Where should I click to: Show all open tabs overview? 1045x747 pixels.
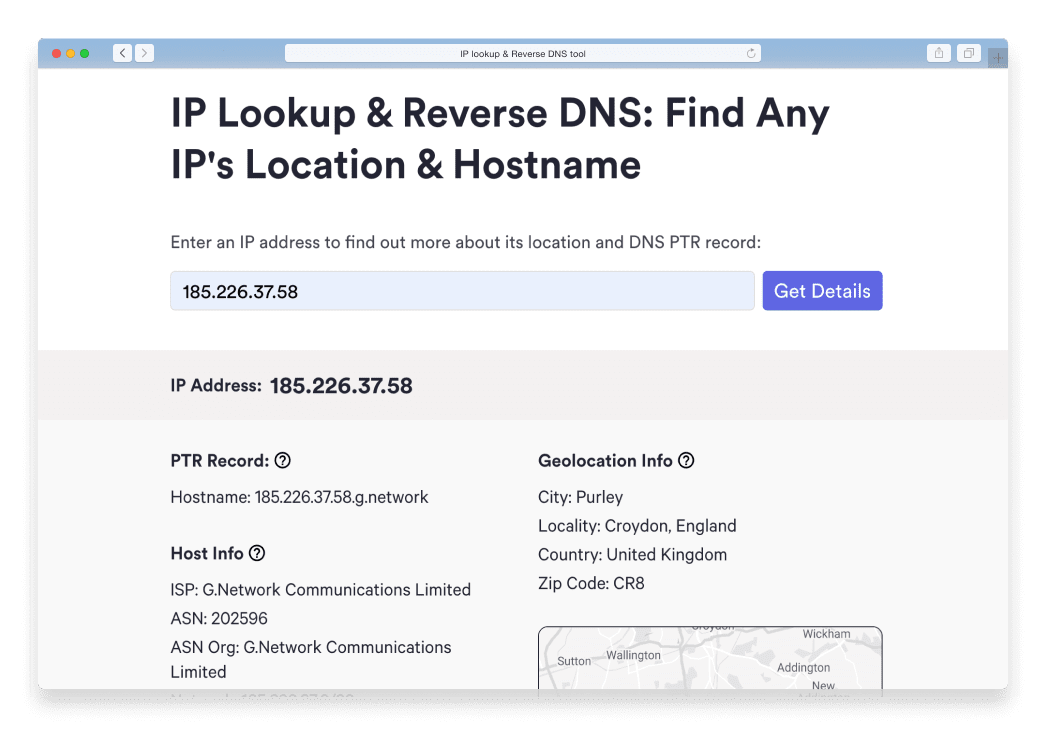[968, 53]
